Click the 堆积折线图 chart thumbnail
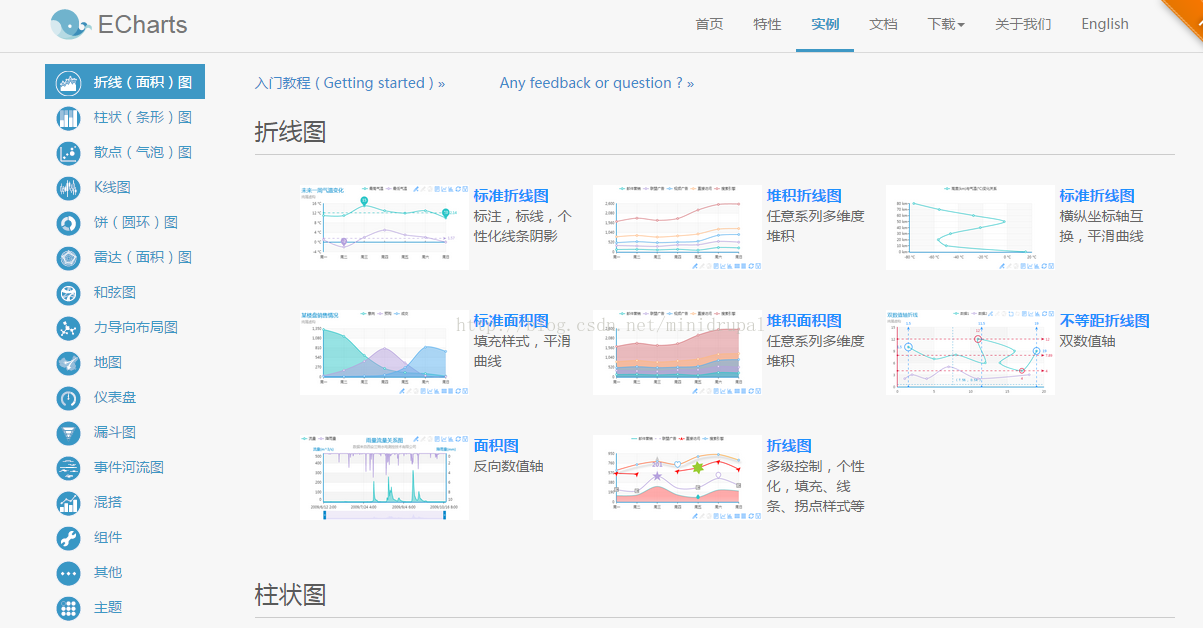1203x628 pixels. [x=677, y=227]
